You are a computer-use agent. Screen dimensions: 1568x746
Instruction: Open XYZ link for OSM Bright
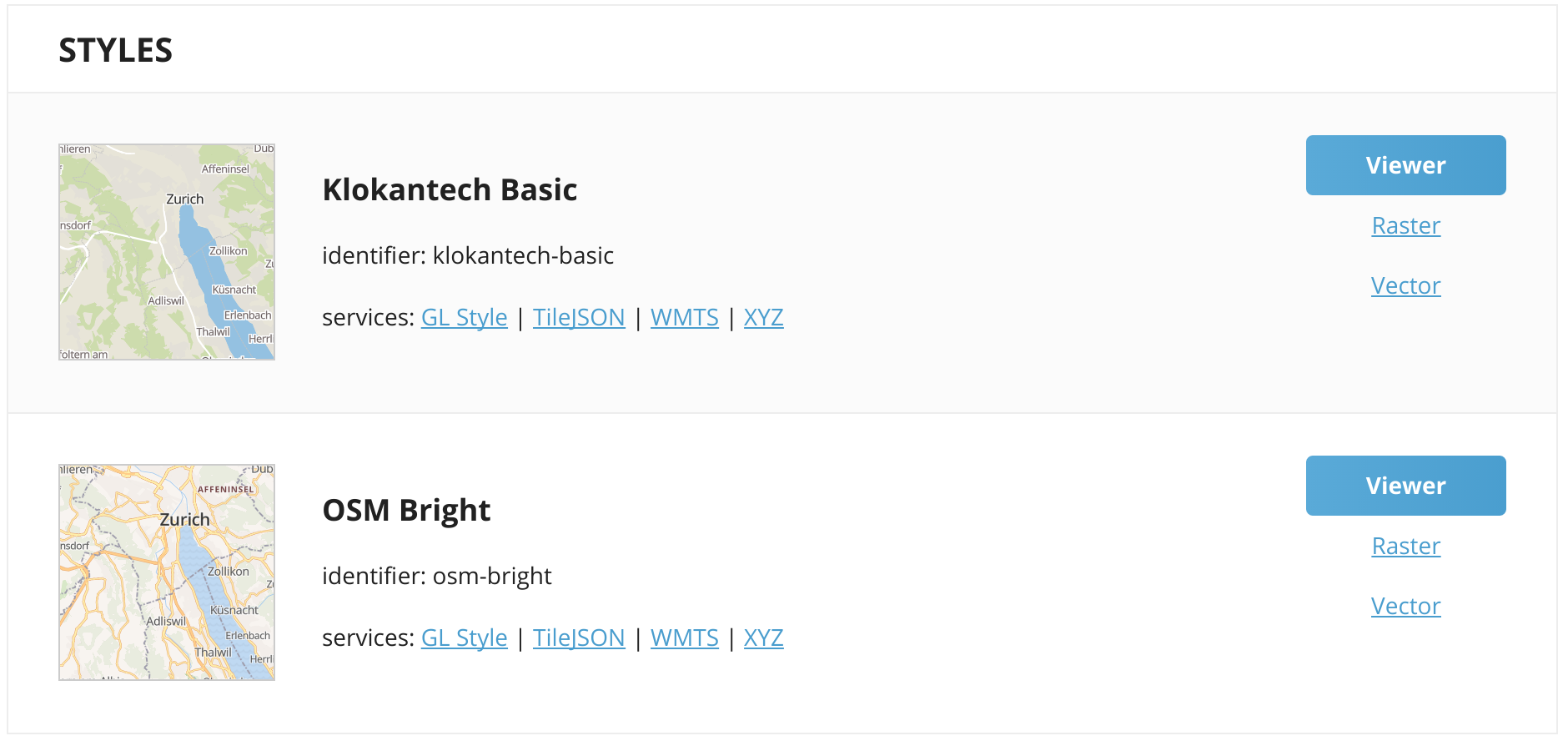pyautogui.click(x=763, y=638)
